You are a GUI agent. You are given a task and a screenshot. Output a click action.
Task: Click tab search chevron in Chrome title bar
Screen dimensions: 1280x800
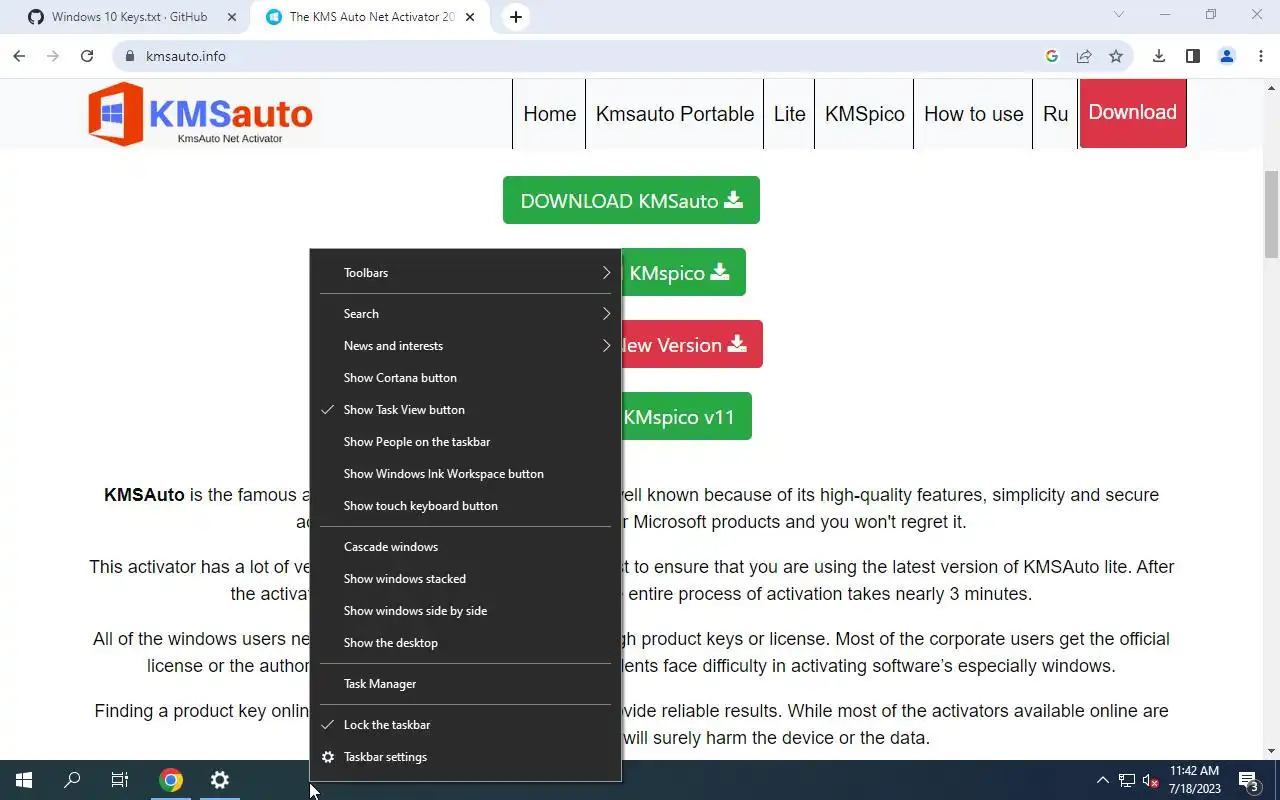click(x=1119, y=14)
